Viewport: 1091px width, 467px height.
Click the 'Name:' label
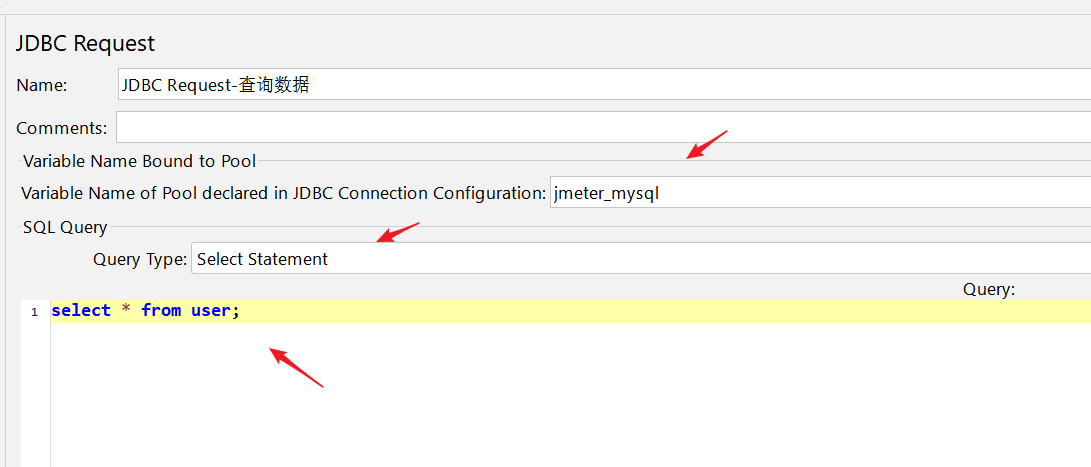[x=42, y=86]
